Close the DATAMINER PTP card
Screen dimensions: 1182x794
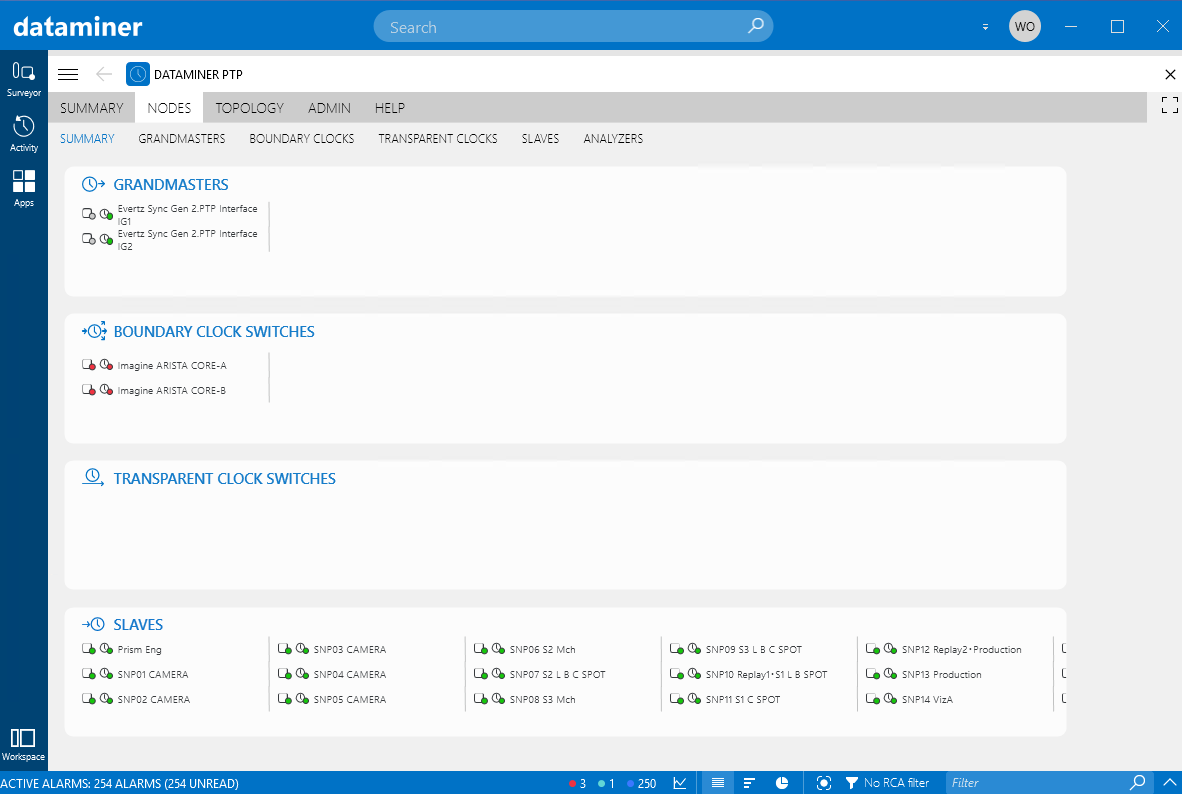tap(1170, 74)
